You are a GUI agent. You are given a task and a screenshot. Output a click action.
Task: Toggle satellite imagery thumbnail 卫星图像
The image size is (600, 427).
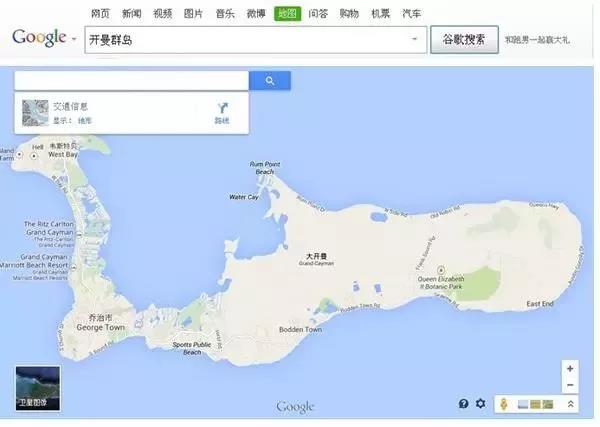point(38,389)
